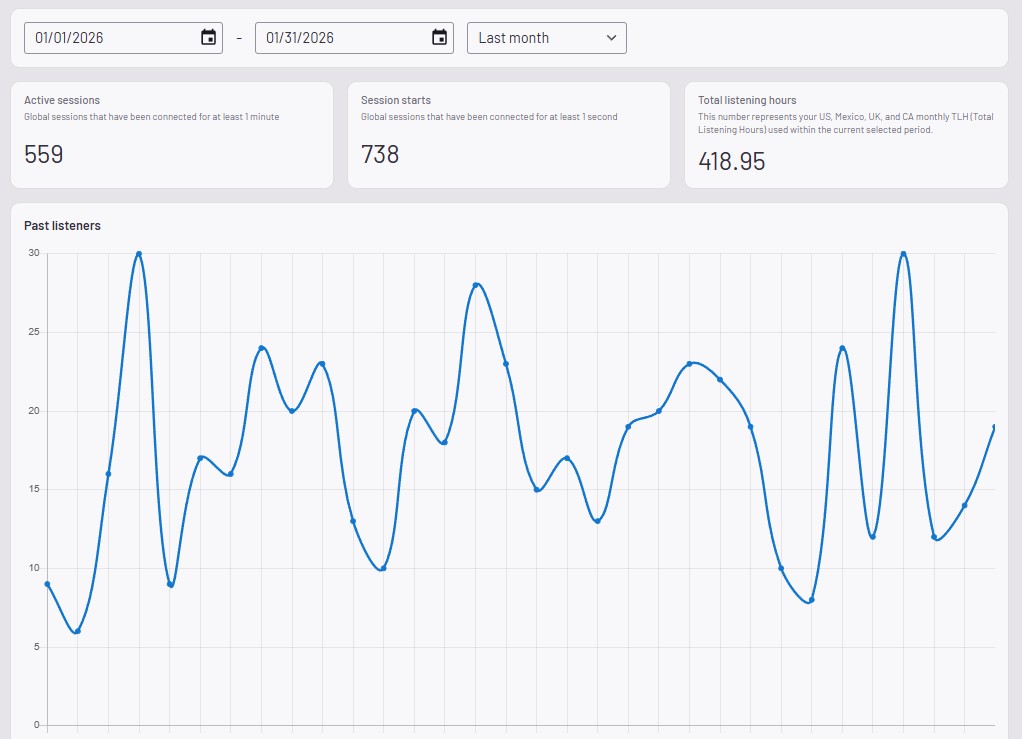
Task: Click the first data point on the chart
Action: coord(47,584)
